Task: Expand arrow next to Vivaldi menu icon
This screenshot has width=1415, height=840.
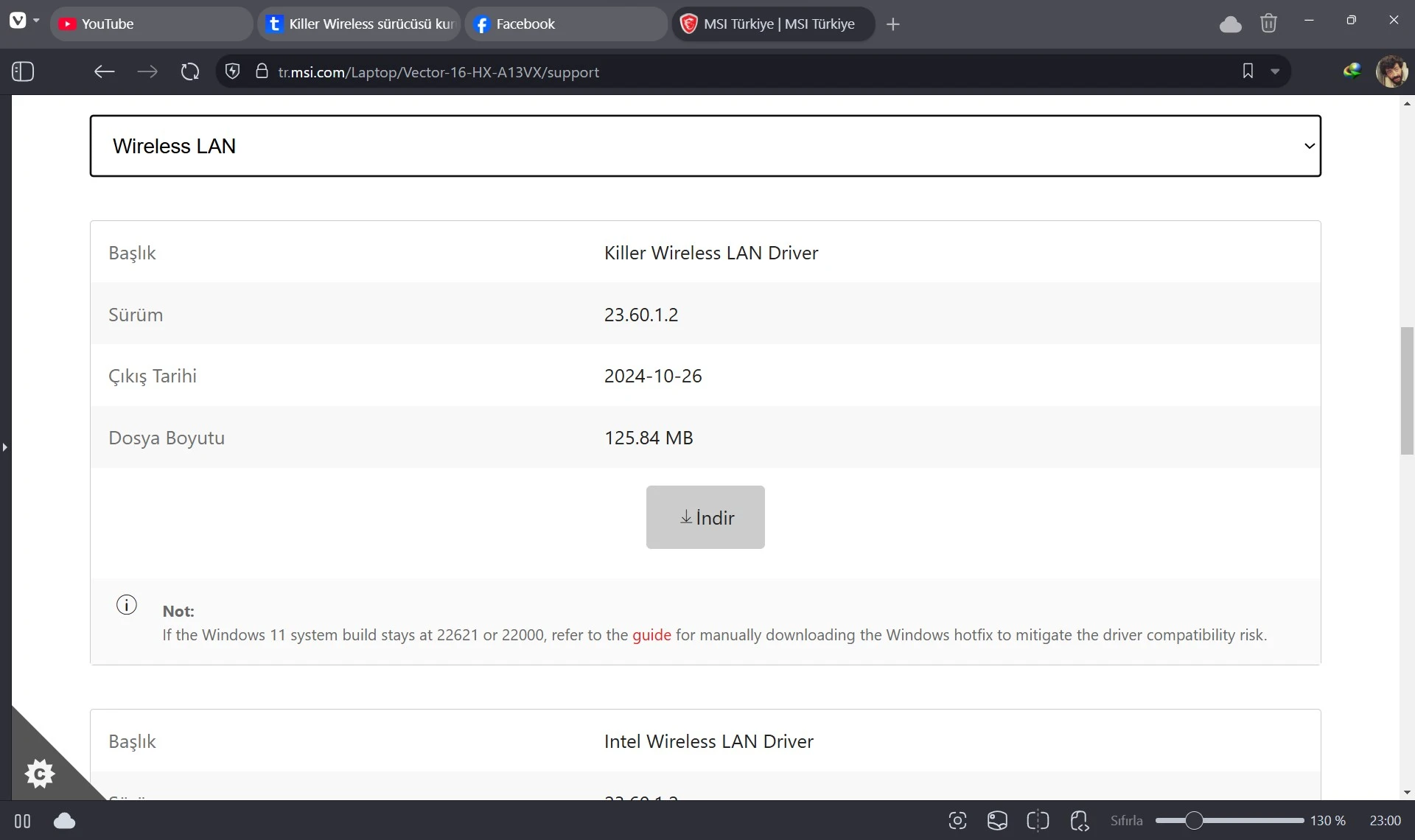Action: 36,21
